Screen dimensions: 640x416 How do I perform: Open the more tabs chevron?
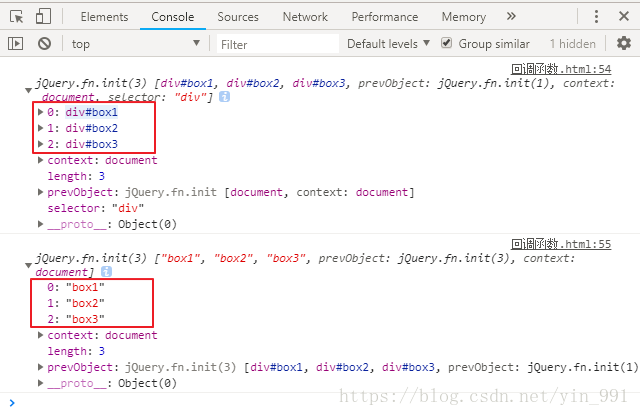pyautogui.click(x=511, y=16)
